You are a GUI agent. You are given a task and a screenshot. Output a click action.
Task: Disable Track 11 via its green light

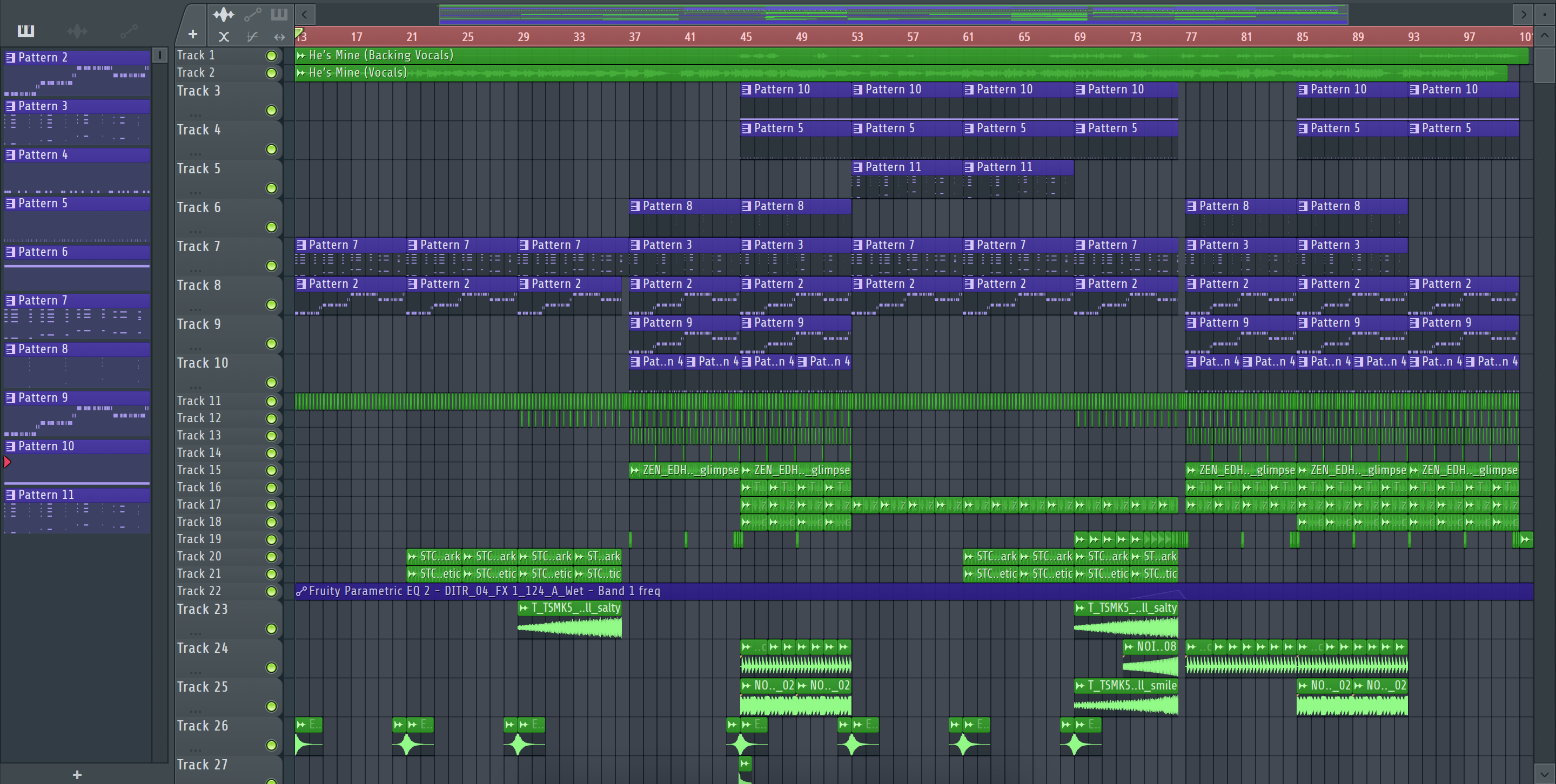click(271, 401)
